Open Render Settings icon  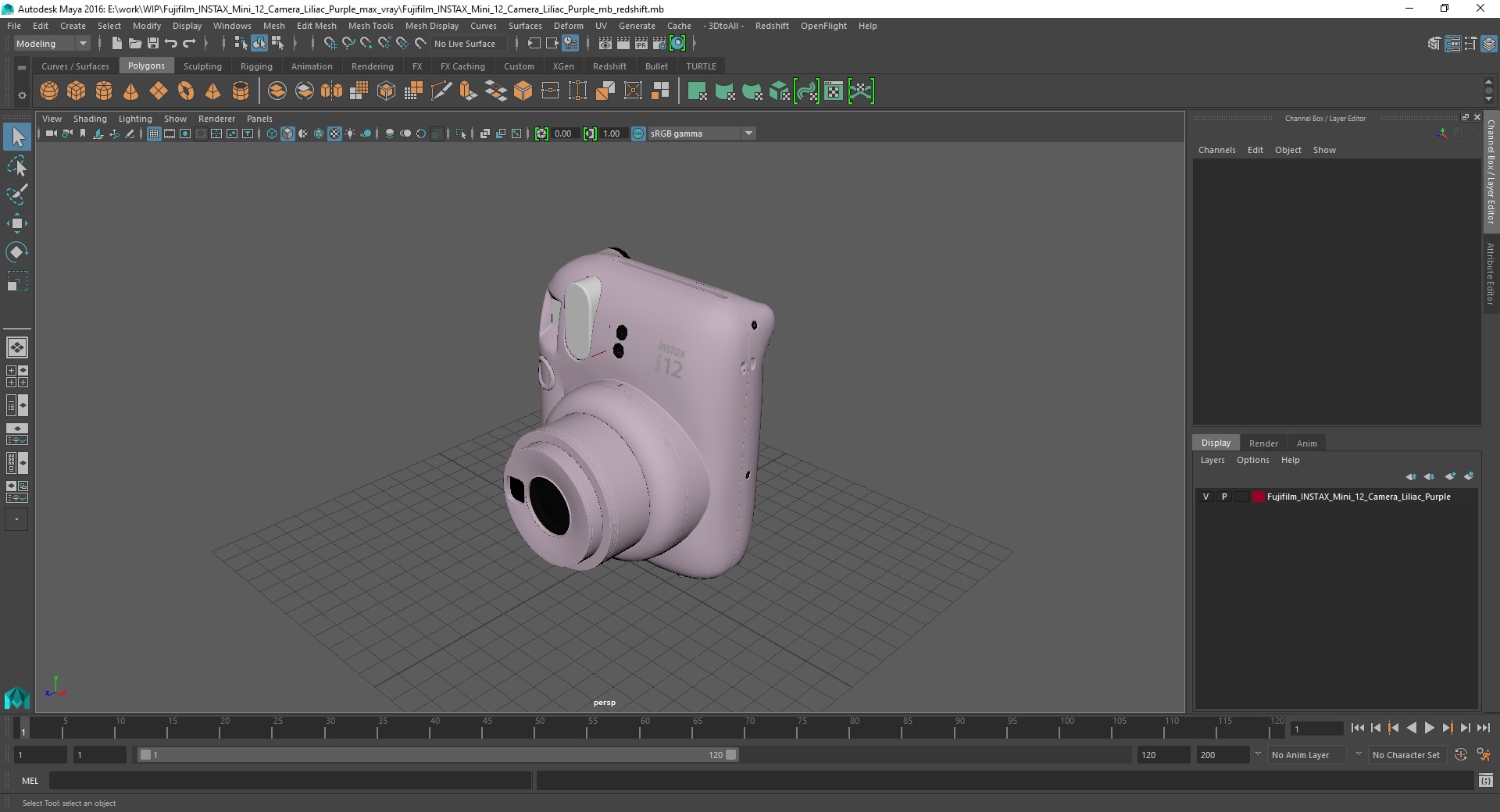pos(659,44)
